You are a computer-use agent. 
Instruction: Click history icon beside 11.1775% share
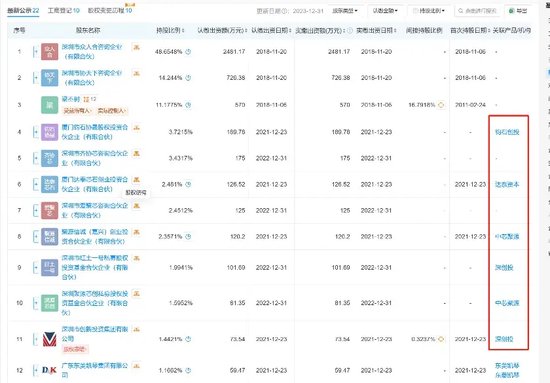(x=188, y=105)
